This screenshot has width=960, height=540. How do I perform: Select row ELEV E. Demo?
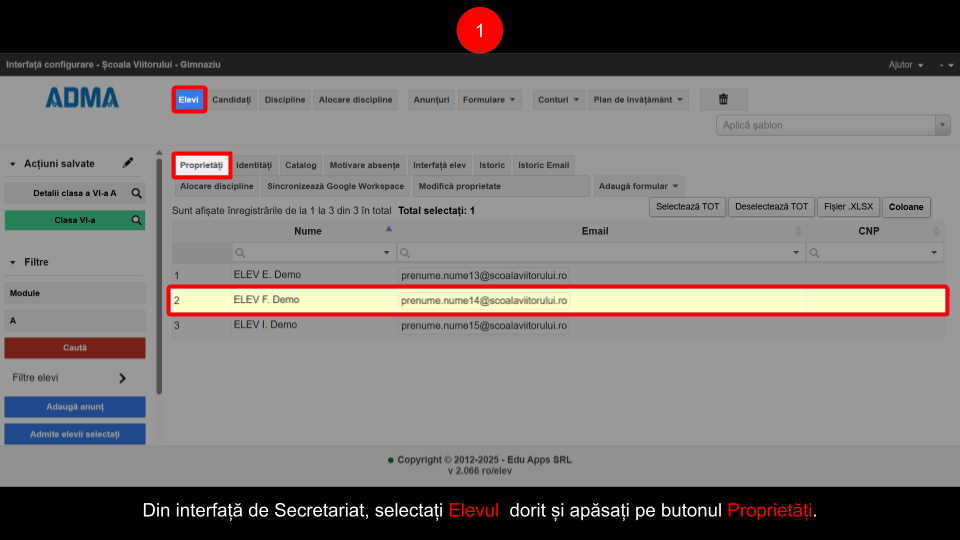[558, 275]
